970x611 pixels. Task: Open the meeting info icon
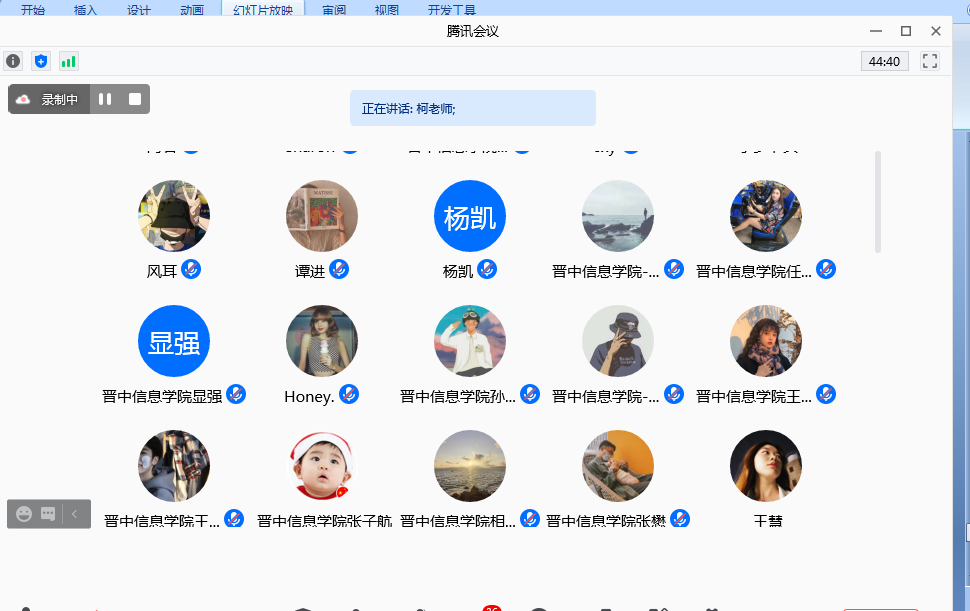click(13, 61)
